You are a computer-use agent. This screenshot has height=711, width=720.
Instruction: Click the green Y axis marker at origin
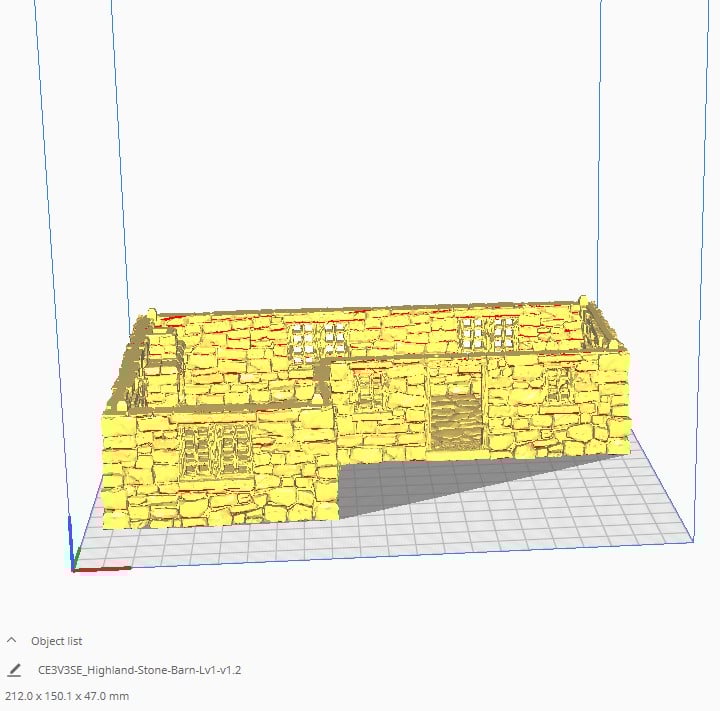click(77, 558)
